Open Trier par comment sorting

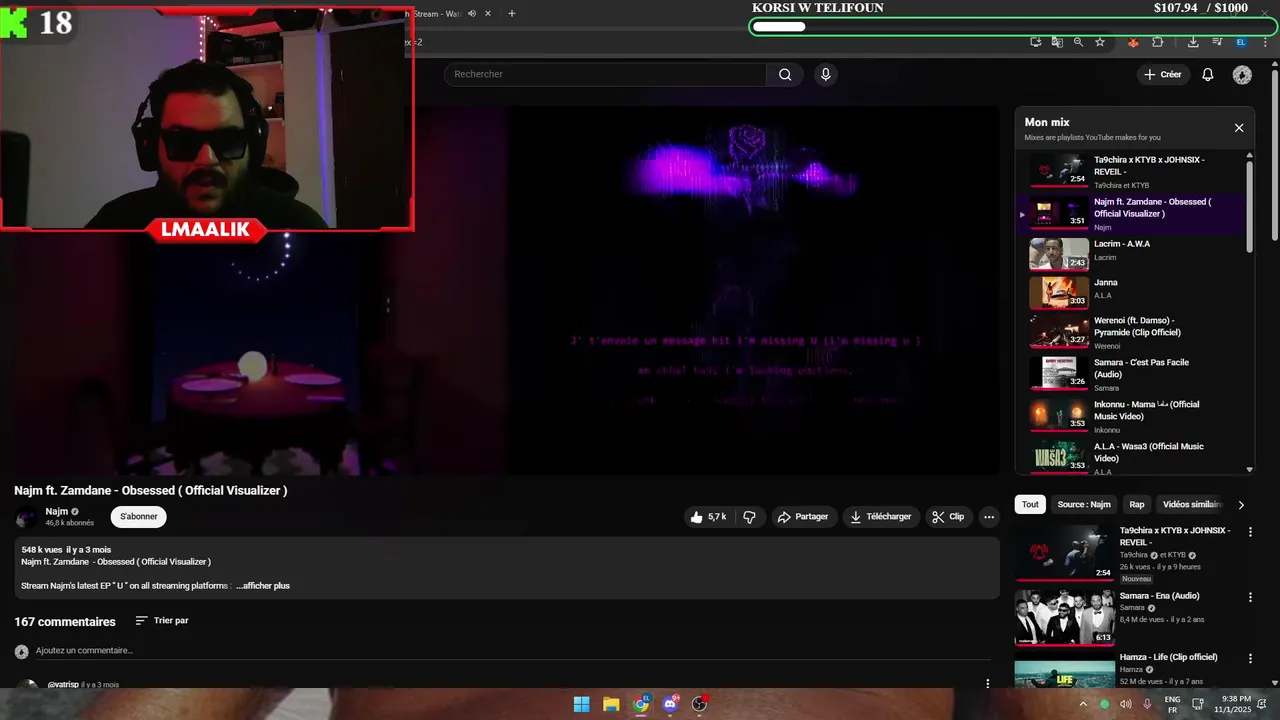[x=162, y=621]
